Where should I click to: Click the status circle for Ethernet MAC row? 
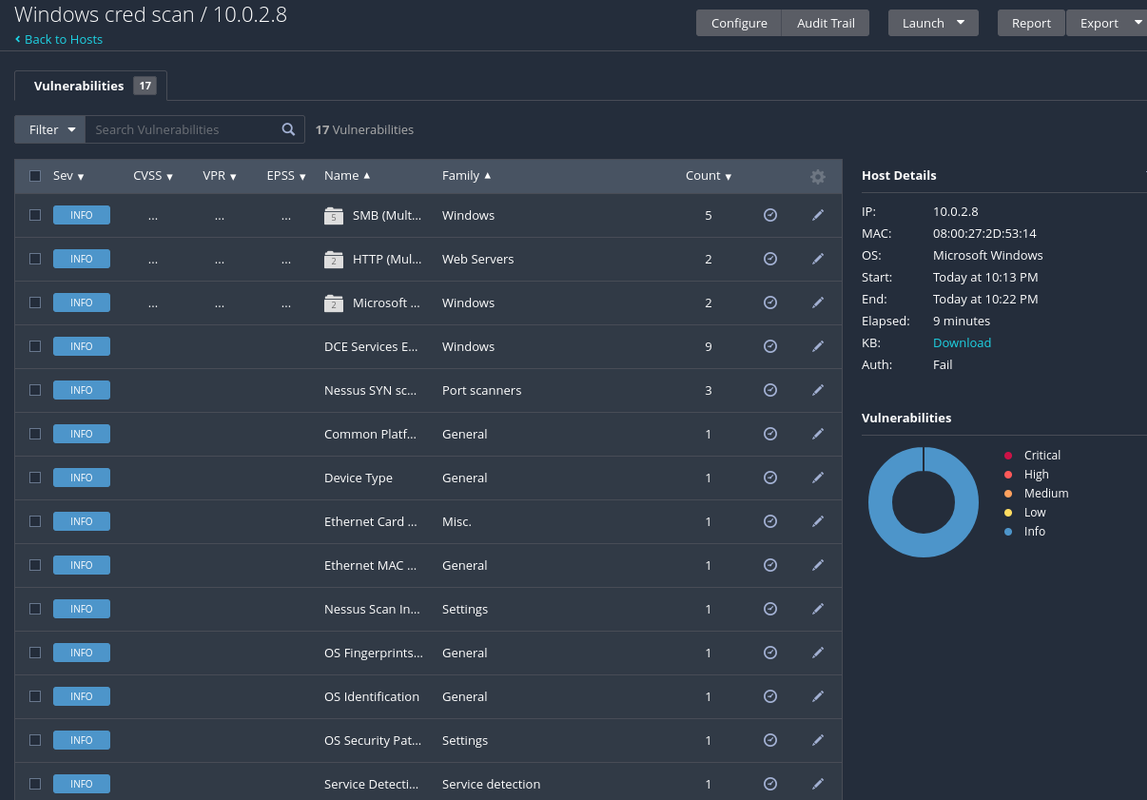click(770, 565)
